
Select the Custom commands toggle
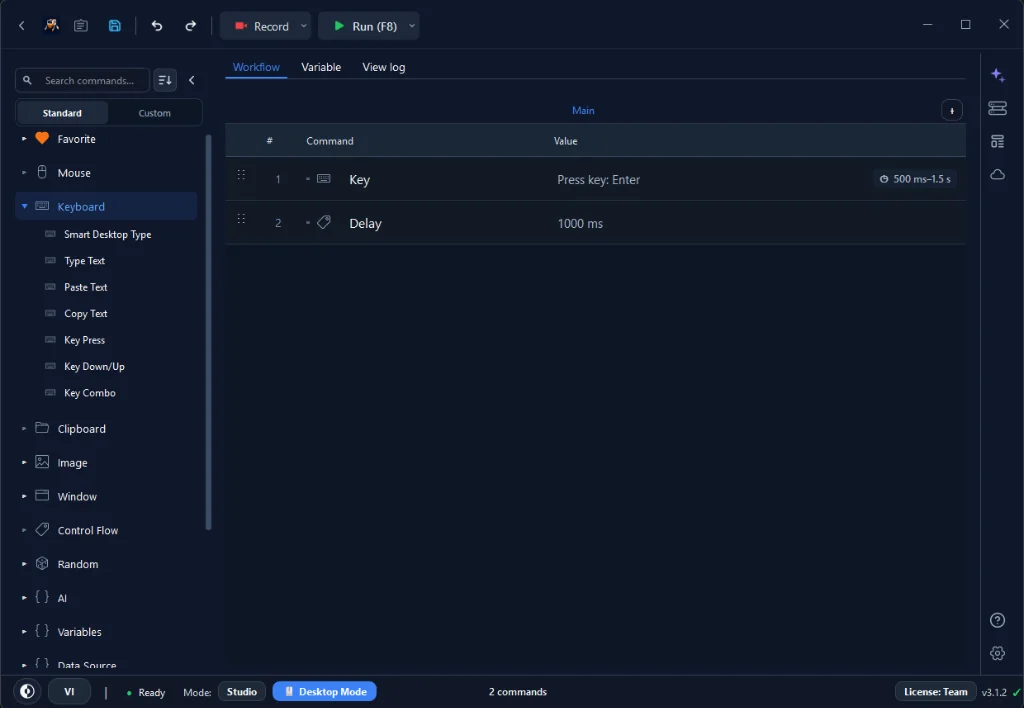tap(154, 113)
